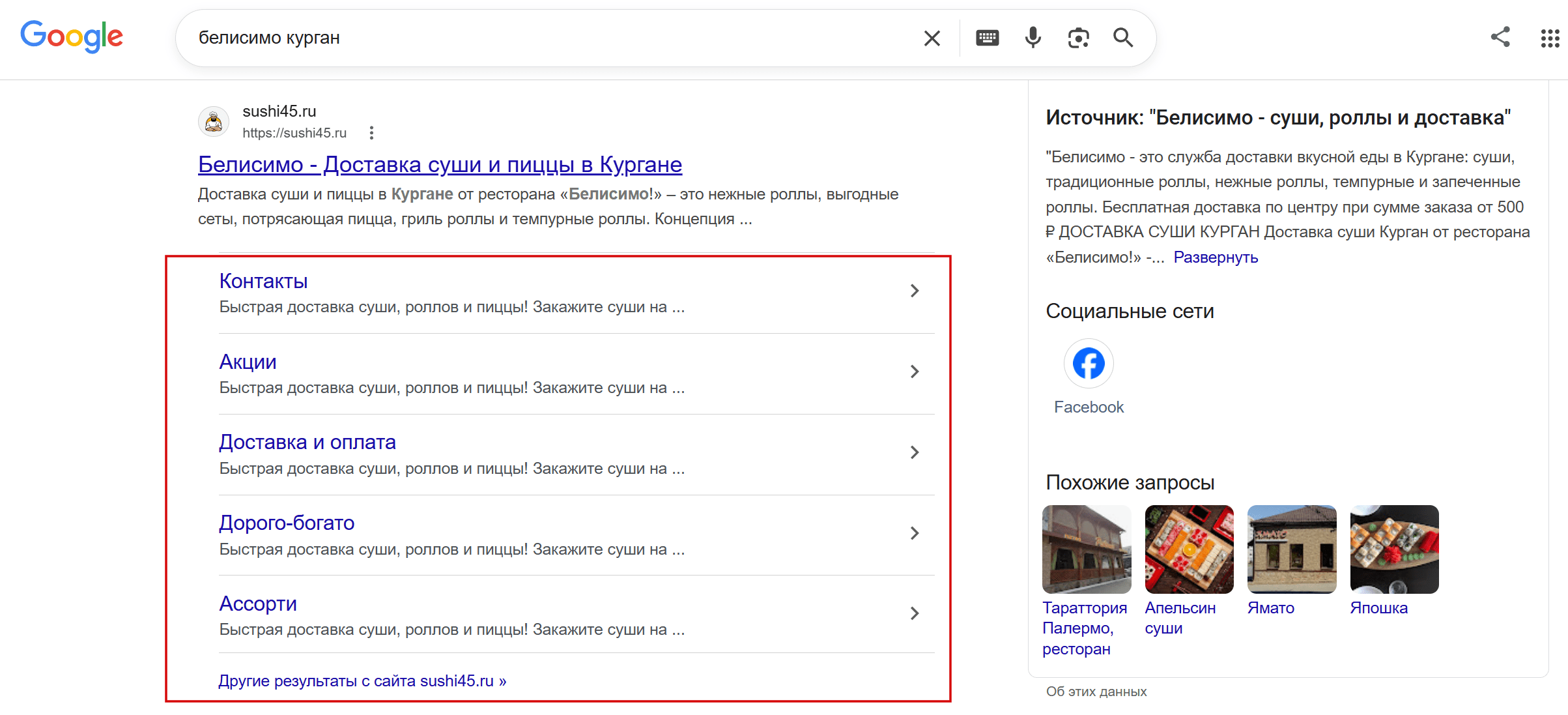Clear the search query with X icon
Viewport: 1568px width, 715px height.
(932, 38)
